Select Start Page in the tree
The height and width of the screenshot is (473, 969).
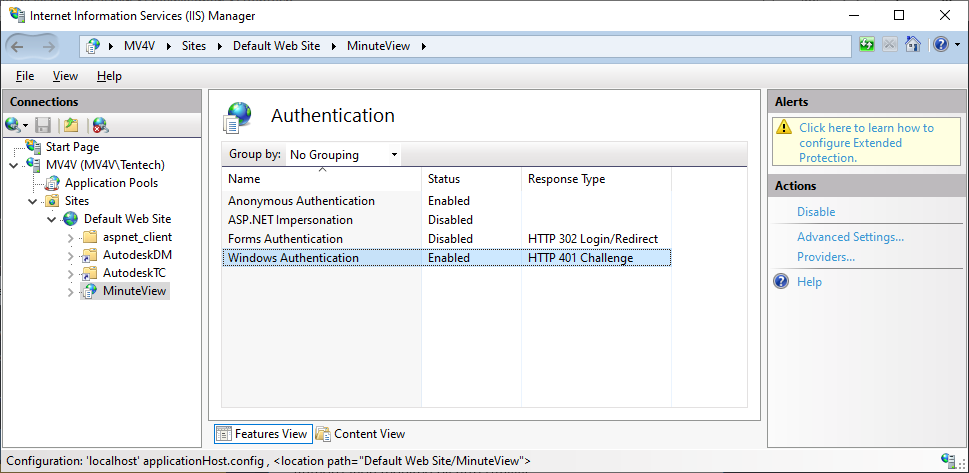[72, 147]
